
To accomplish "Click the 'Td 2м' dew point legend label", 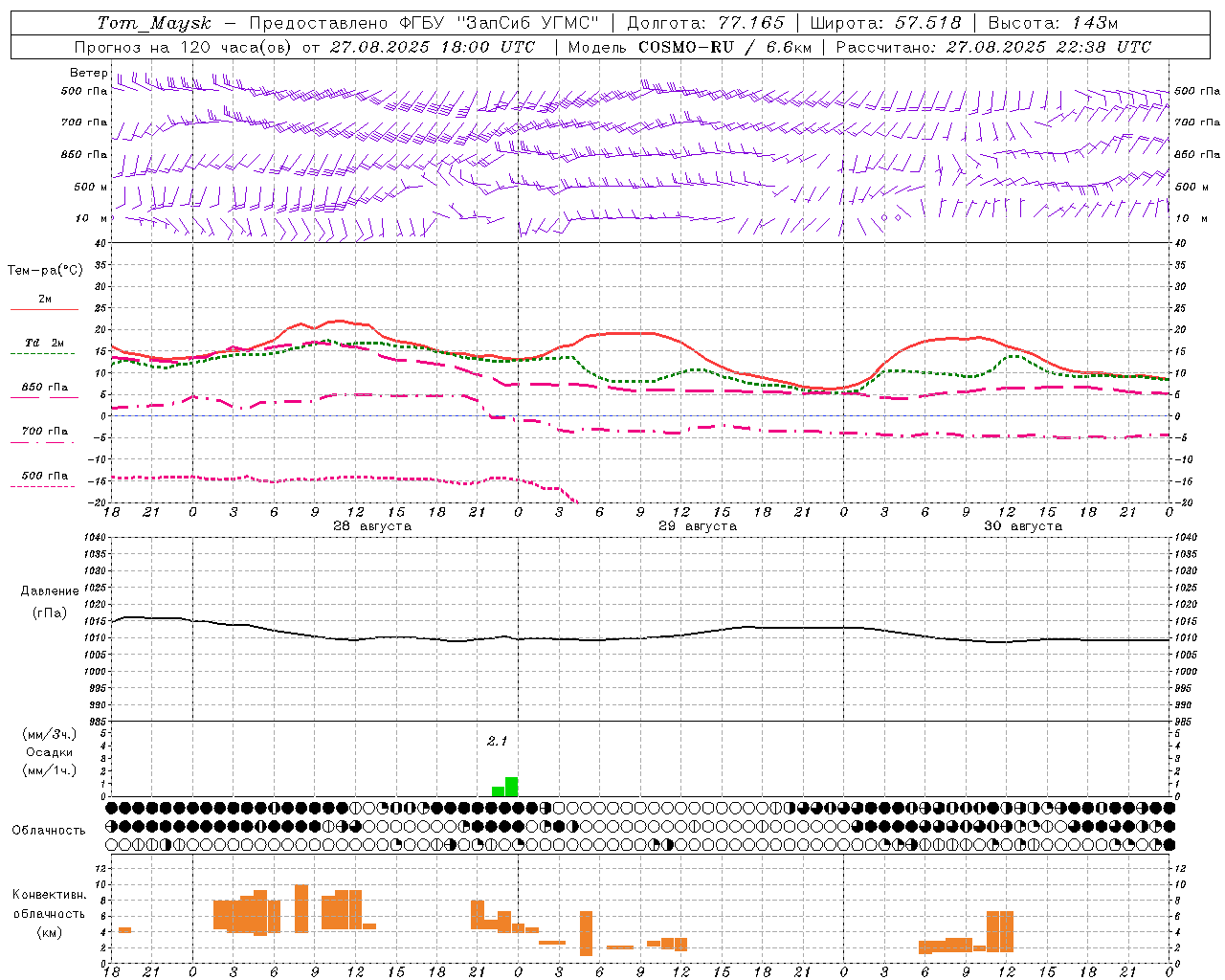I will tap(45, 343).
